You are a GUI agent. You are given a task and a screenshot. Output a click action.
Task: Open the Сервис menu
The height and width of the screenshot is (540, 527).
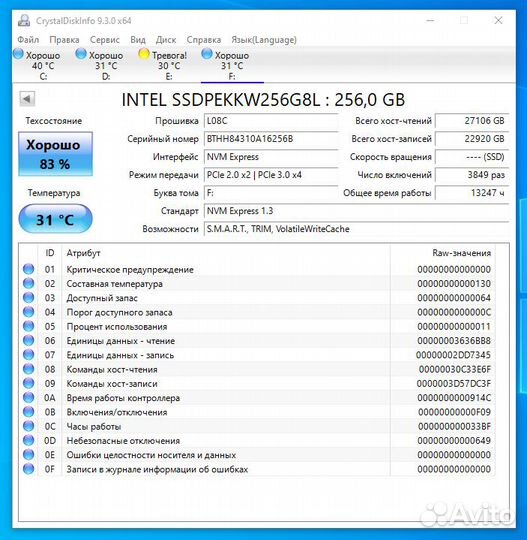click(105, 40)
